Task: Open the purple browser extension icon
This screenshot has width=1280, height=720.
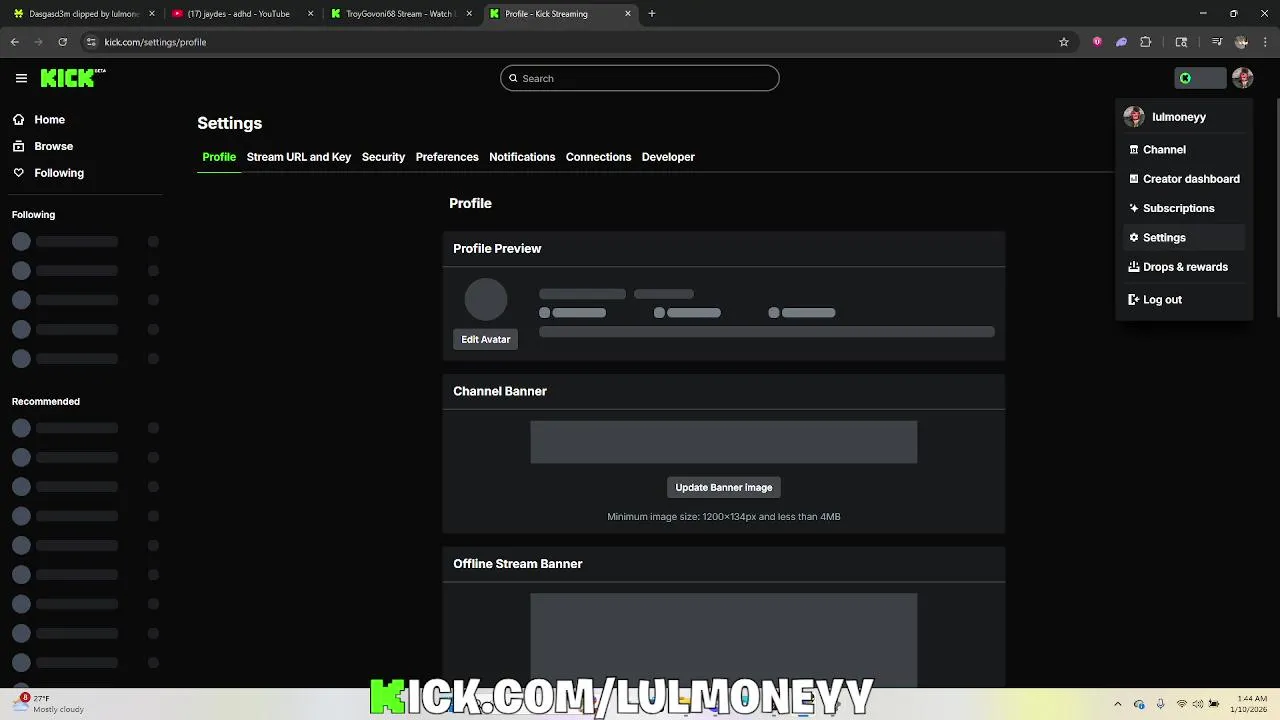Action: (1121, 42)
